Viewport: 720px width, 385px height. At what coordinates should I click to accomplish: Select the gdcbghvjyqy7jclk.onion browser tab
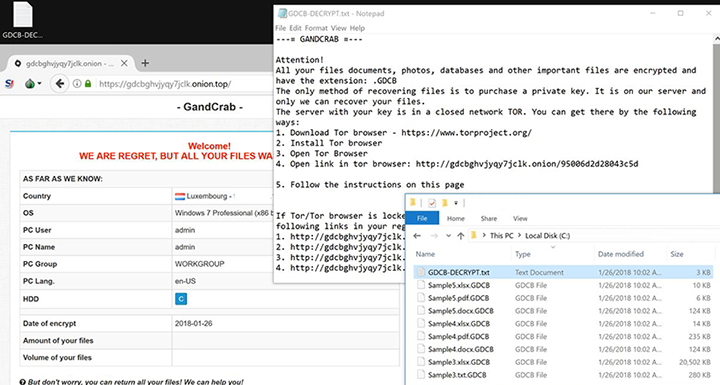click(x=70, y=63)
